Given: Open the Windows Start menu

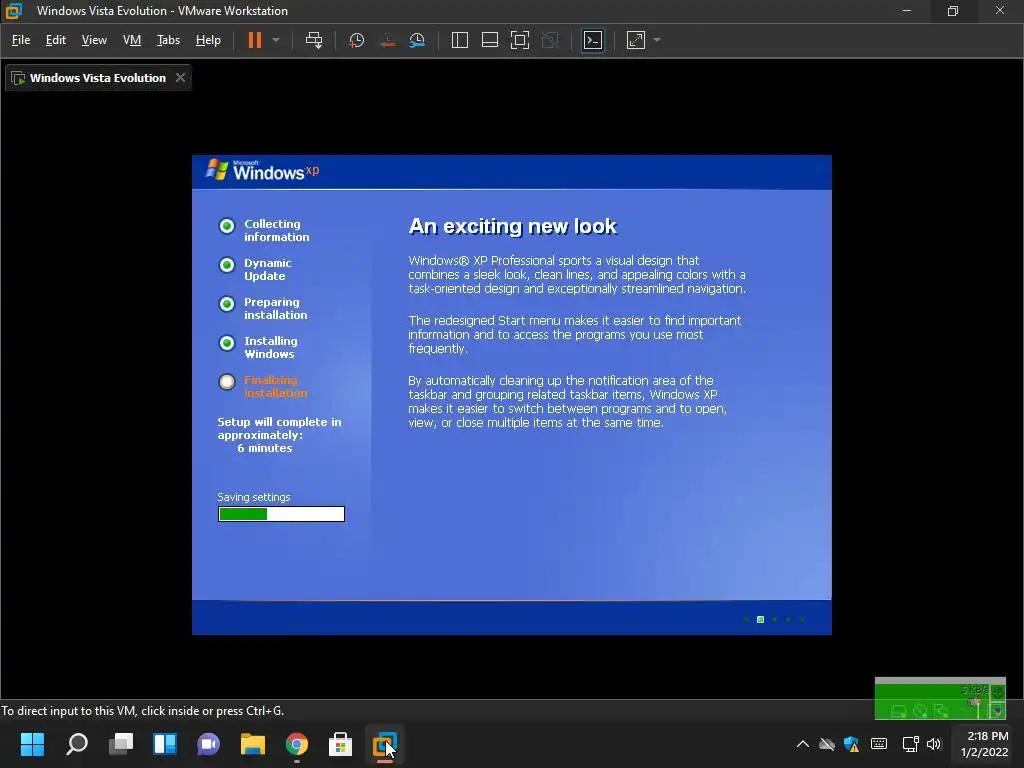Looking at the screenshot, I should [33, 744].
